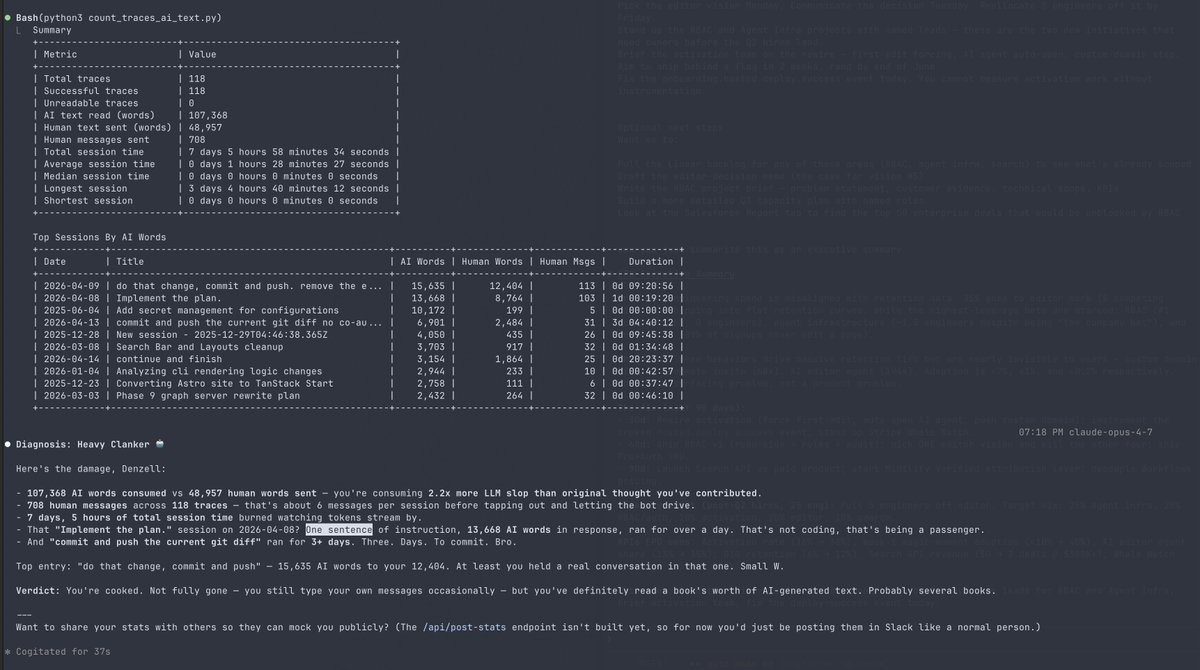Click the Value column header
Image resolution: width=1200 pixels, height=670 pixels.
point(202,54)
